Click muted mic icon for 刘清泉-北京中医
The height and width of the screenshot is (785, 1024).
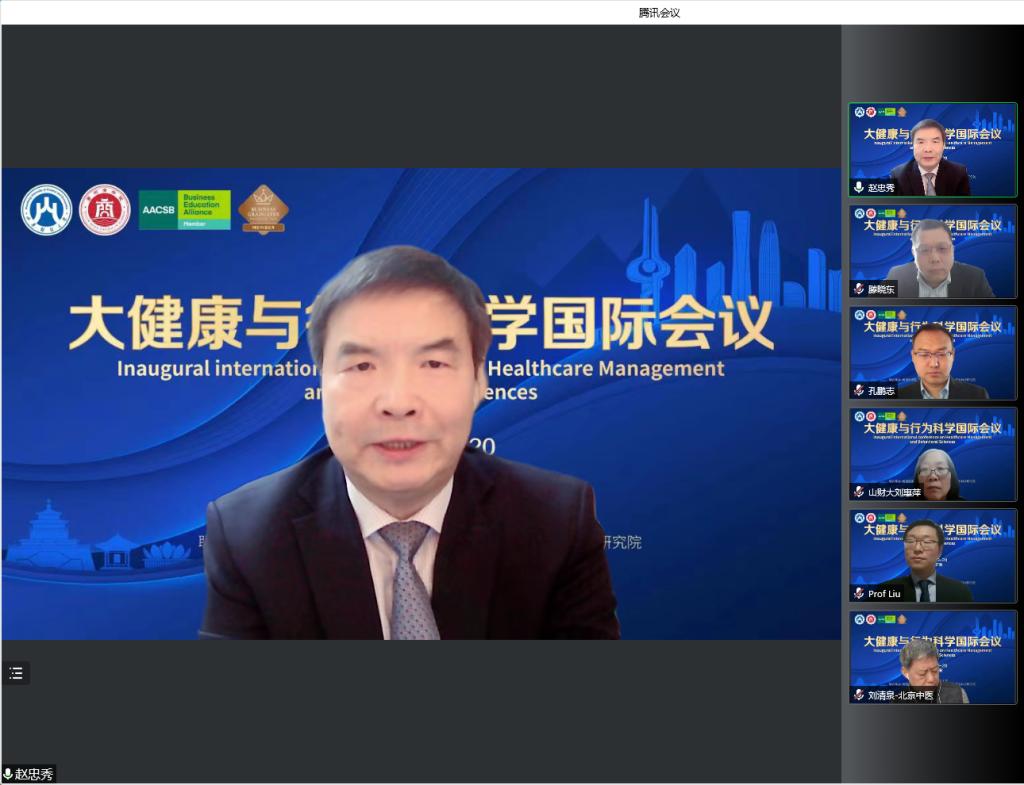point(858,695)
